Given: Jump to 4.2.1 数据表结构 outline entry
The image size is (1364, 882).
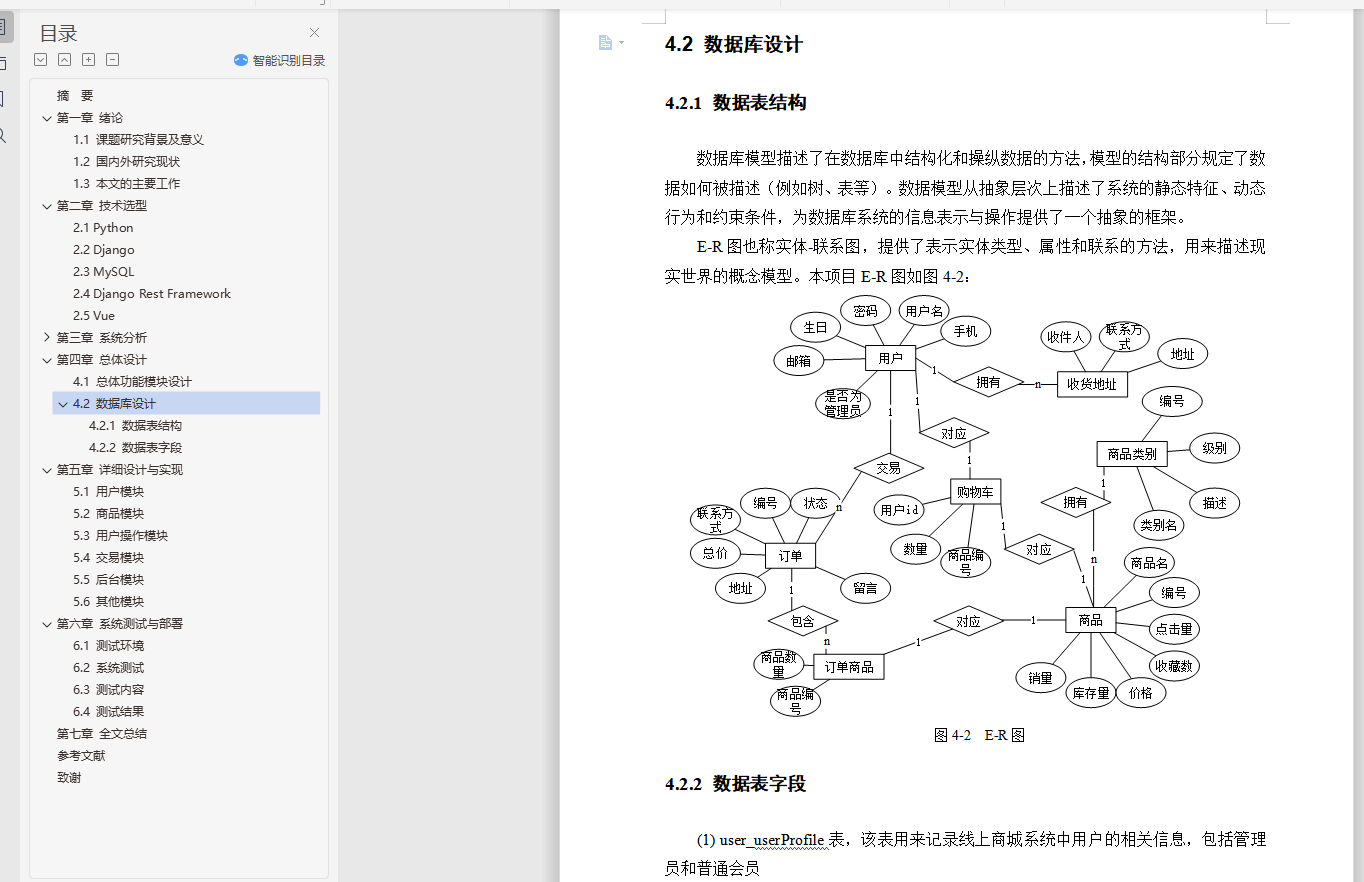Looking at the screenshot, I should (135, 426).
